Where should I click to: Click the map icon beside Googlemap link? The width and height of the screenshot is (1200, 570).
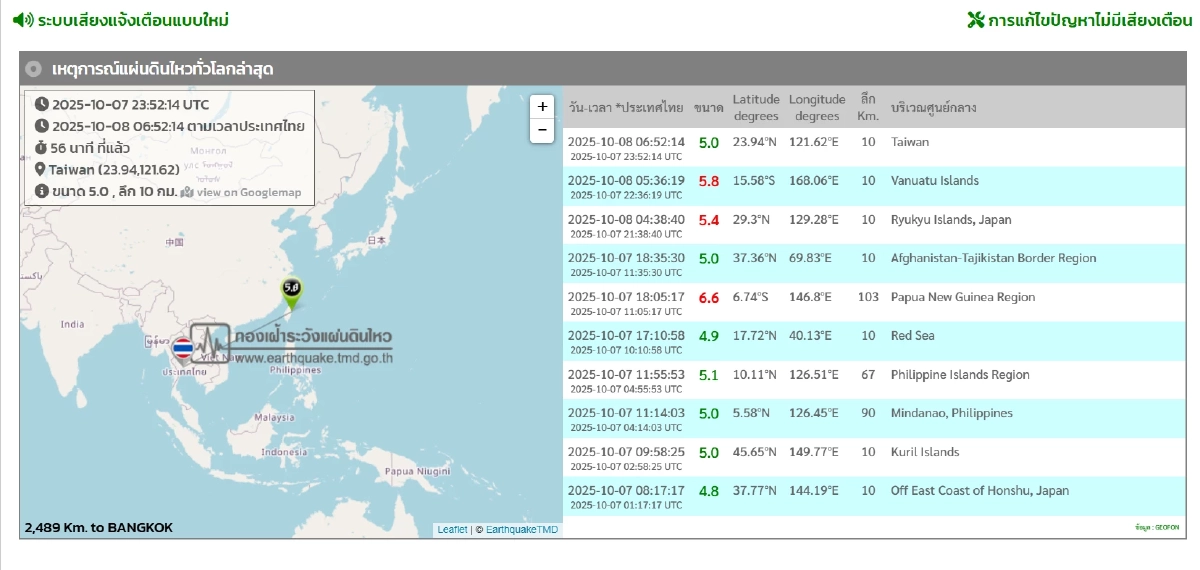[187, 192]
